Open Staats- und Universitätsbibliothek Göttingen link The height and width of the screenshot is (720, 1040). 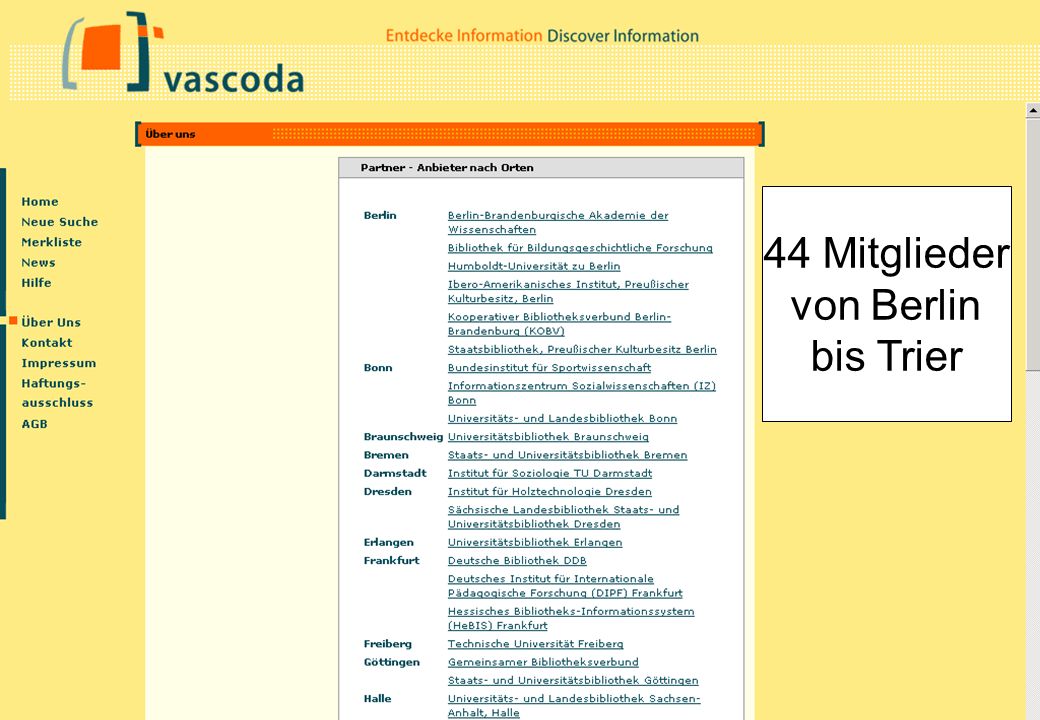(x=572, y=680)
